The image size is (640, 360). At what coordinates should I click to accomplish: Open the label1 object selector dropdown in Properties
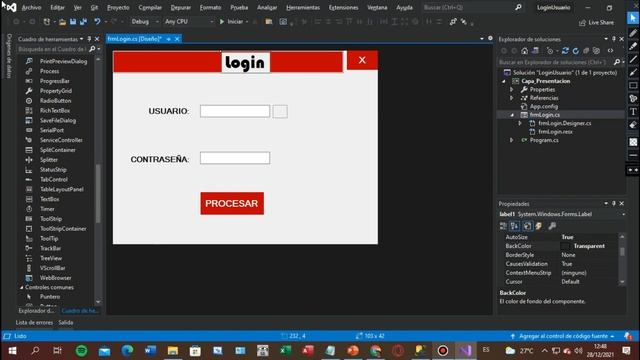623,214
